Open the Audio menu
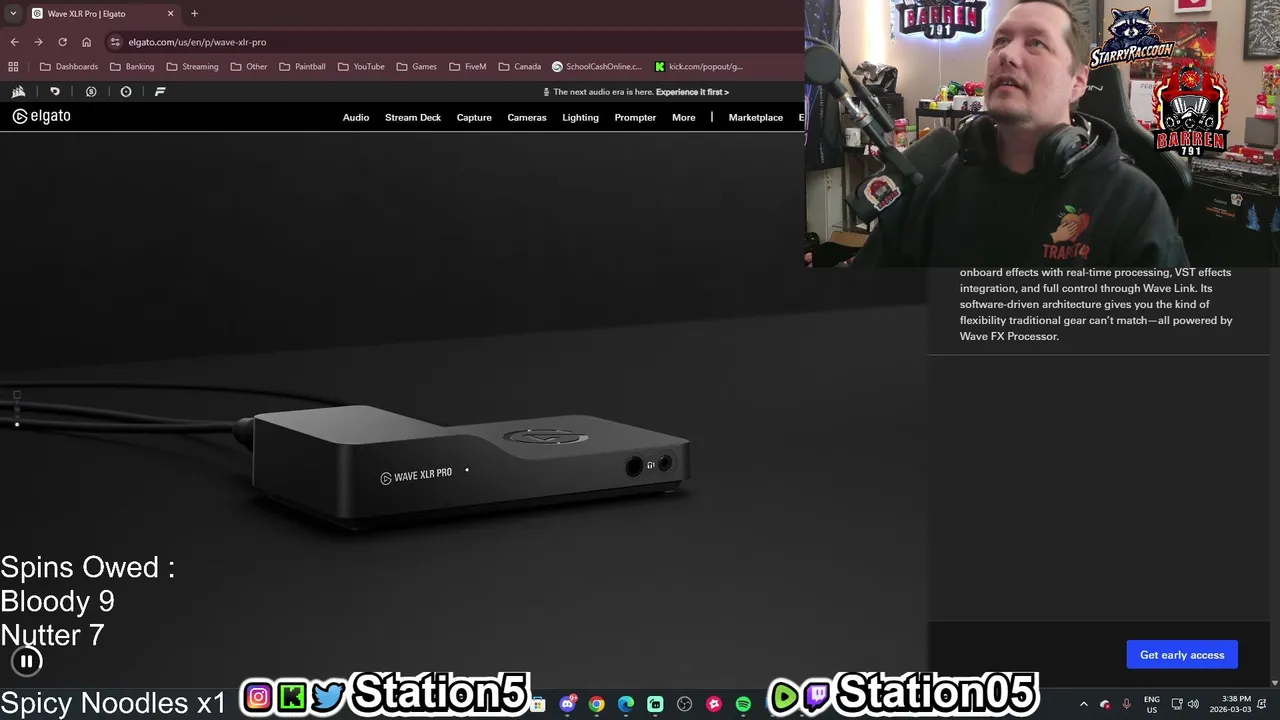This screenshot has height=720, width=1280. 356,118
